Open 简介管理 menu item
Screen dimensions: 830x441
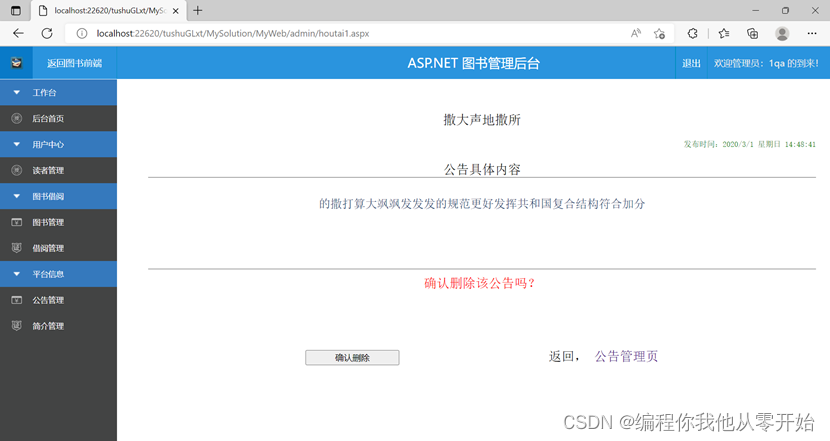pos(58,326)
